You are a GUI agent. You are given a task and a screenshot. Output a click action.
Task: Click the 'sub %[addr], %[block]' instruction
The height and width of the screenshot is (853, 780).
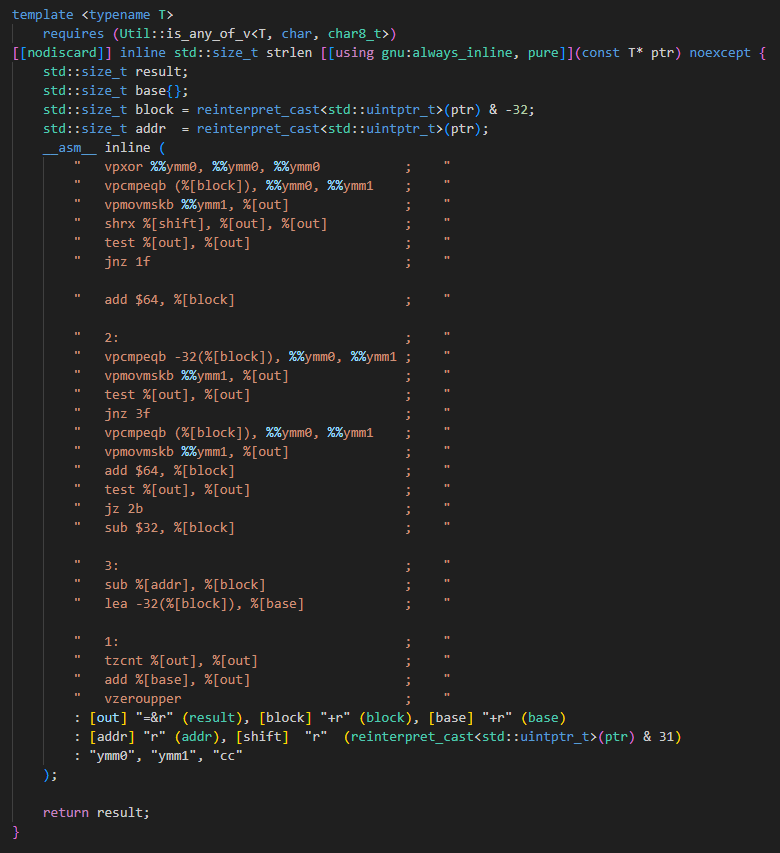click(x=185, y=585)
